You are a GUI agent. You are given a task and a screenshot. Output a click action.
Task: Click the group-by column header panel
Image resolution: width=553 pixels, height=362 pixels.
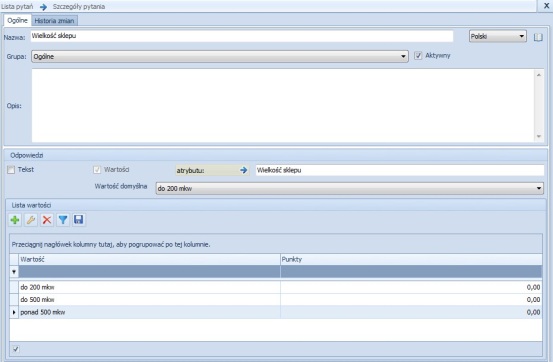click(x=276, y=244)
